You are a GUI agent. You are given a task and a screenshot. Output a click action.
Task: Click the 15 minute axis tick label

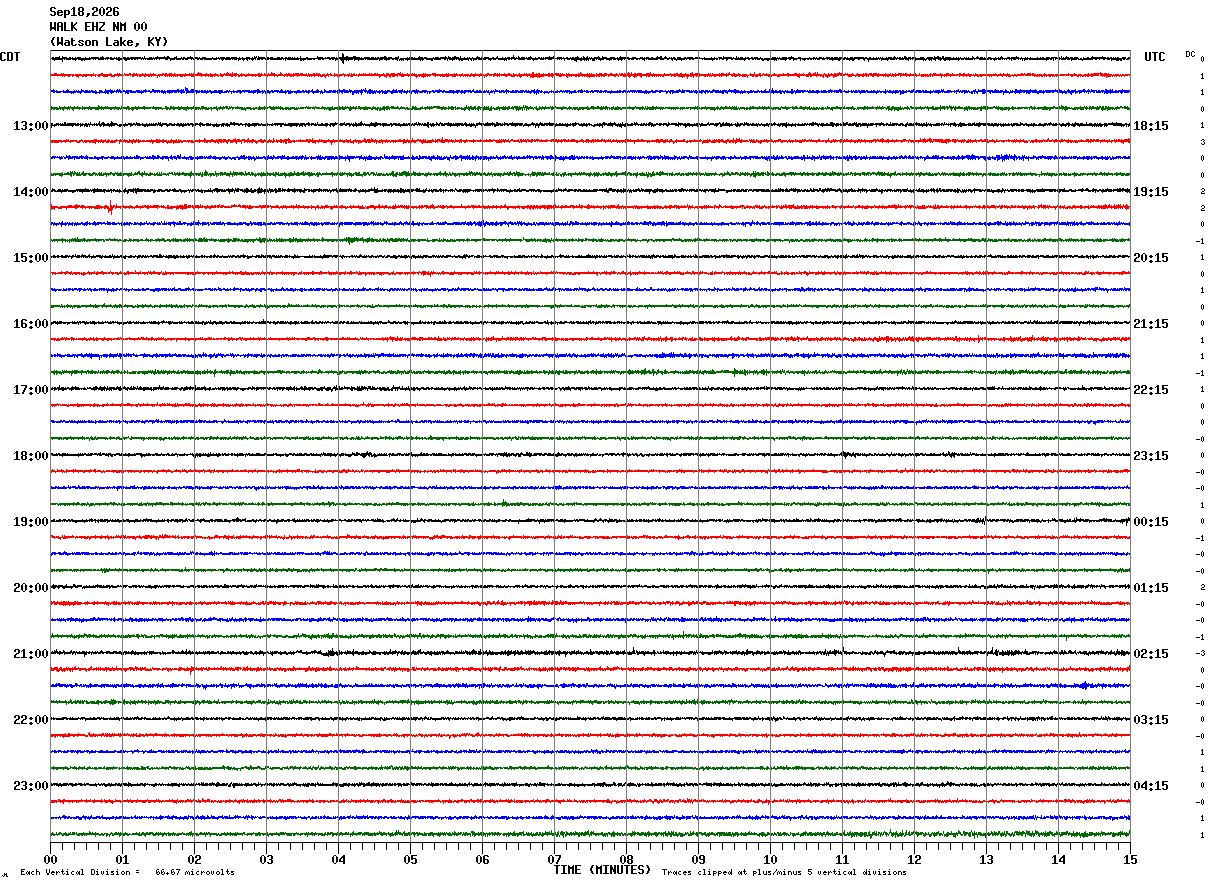pos(1130,859)
